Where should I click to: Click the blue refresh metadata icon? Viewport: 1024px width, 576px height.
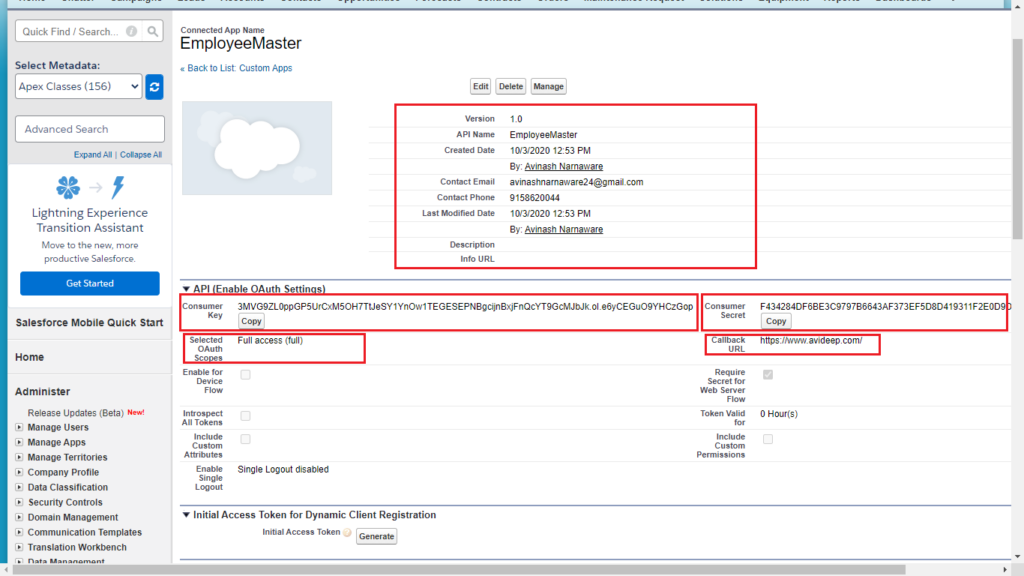coord(154,87)
